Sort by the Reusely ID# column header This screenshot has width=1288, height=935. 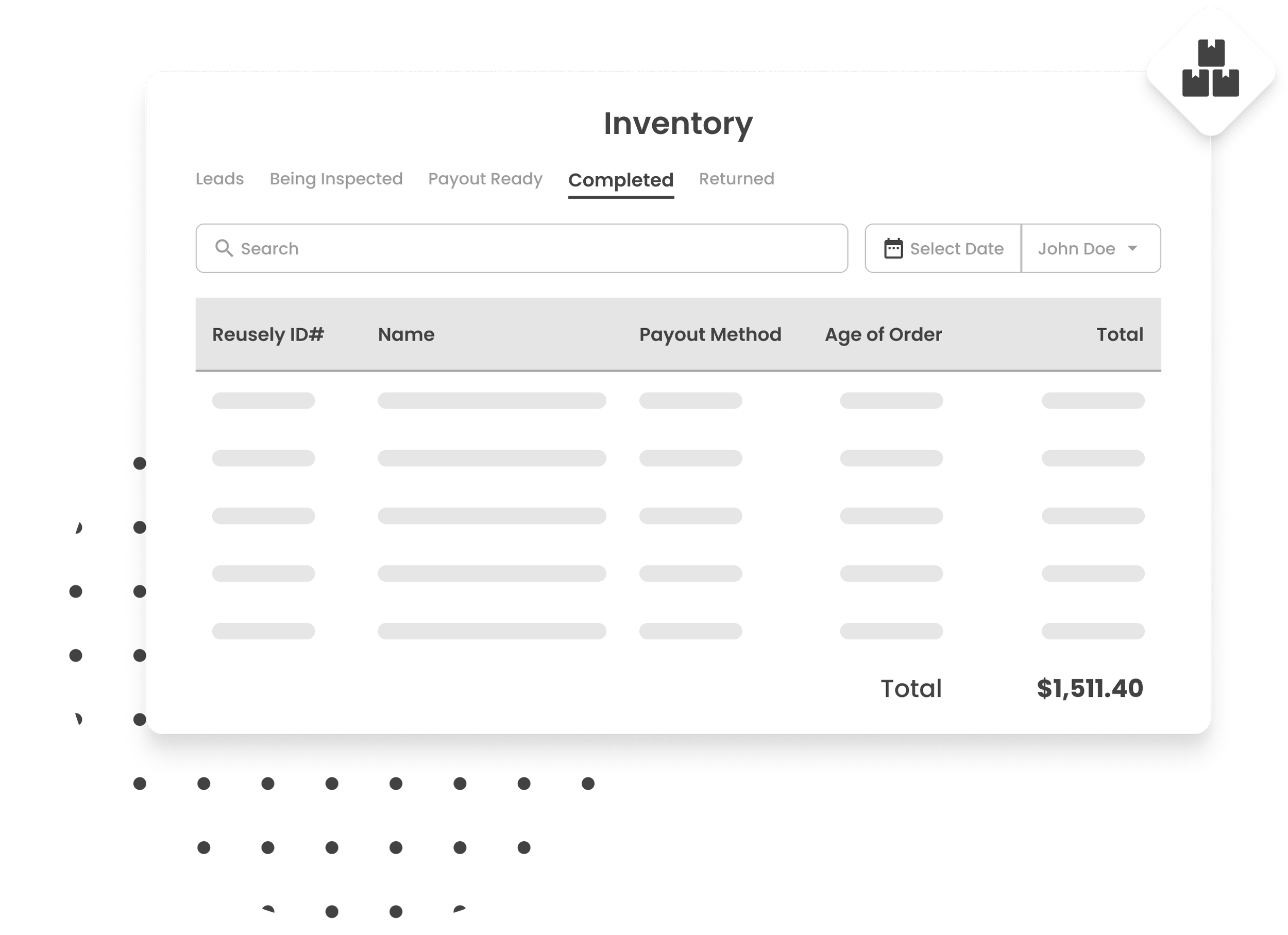[x=268, y=335]
